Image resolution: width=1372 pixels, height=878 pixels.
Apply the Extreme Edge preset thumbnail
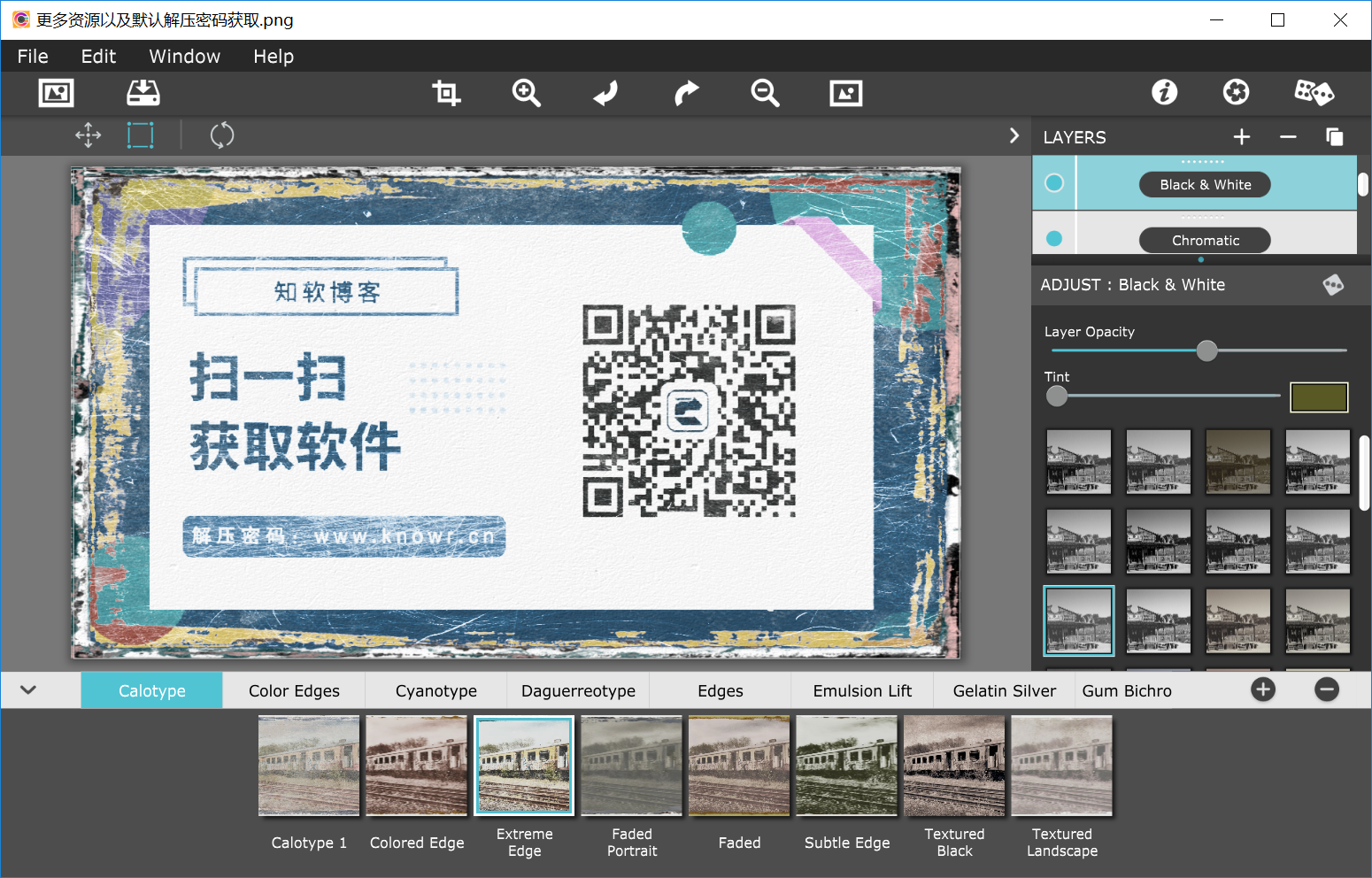click(524, 766)
